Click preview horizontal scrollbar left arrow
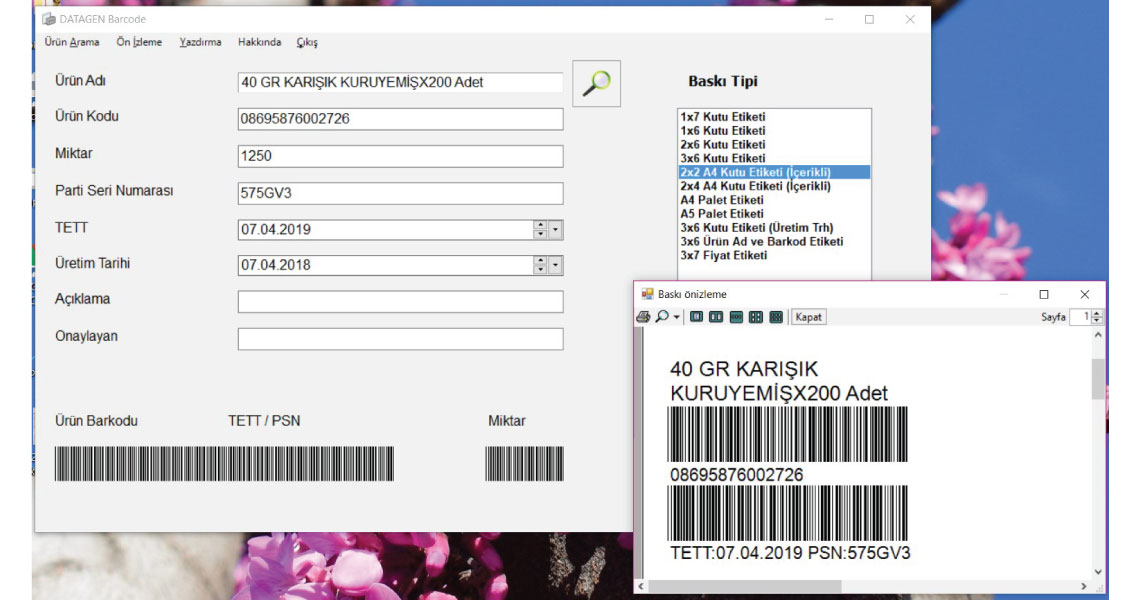This screenshot has height=600, width=1140. click(641, 586)
